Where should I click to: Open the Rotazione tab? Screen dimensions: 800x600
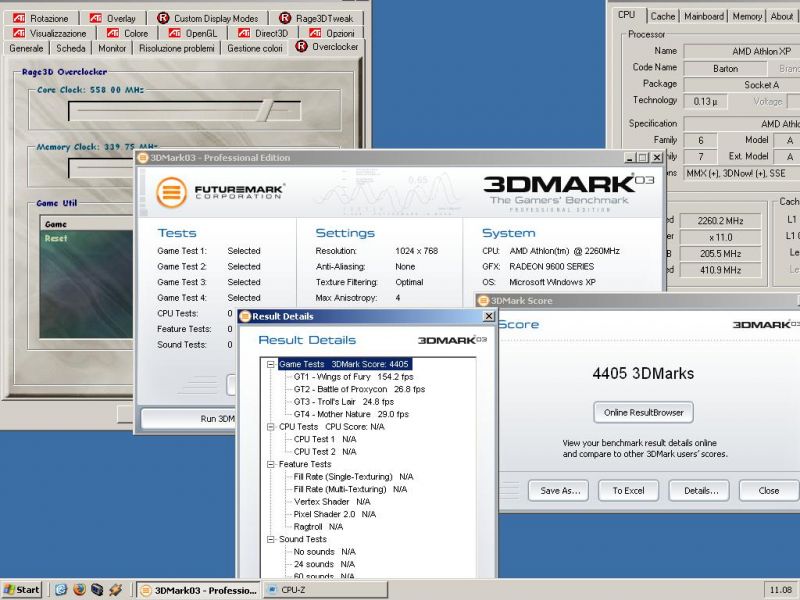41,18
